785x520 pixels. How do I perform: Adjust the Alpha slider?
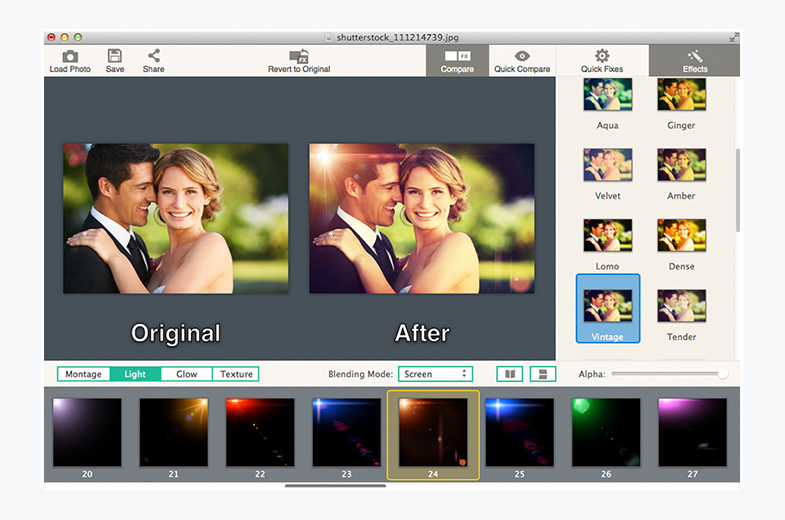[x=722, y=374]
